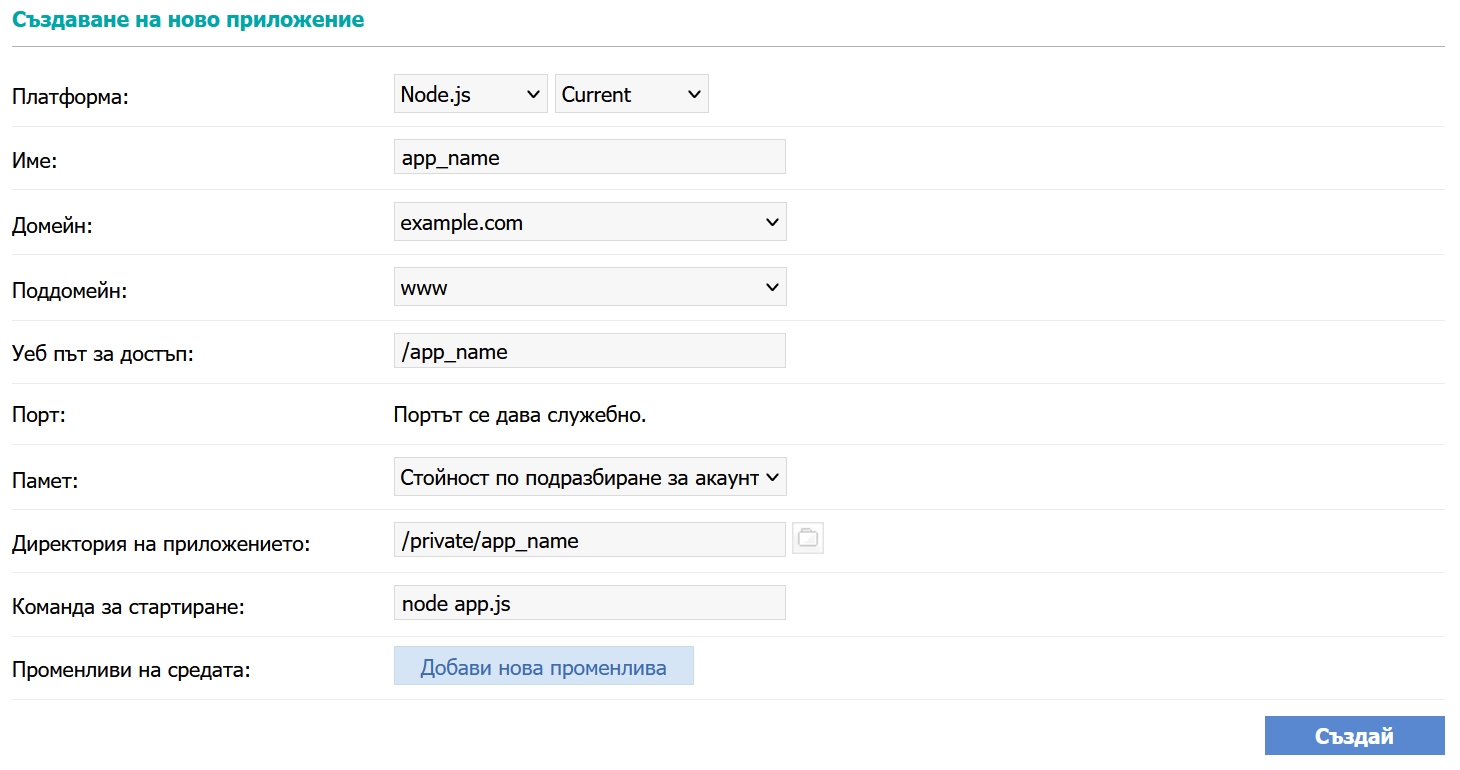Click the Директория на приложението label
Image resolution: width=1460 pixels, height=770 pixels.
[162, 544]
